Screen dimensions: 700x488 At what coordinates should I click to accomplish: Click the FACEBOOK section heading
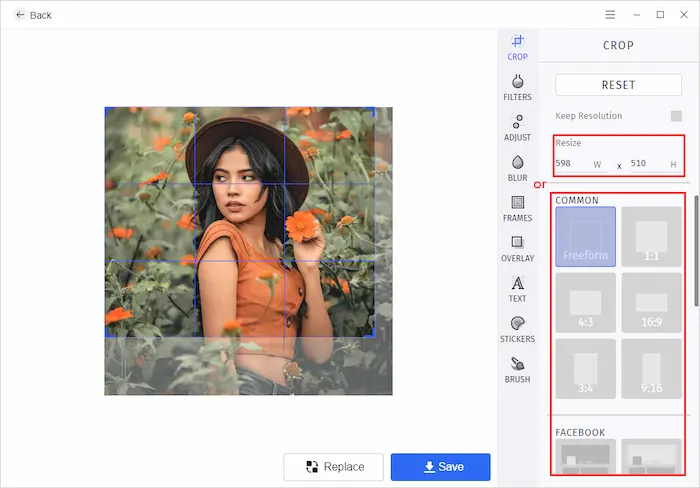tap(580, 432)
